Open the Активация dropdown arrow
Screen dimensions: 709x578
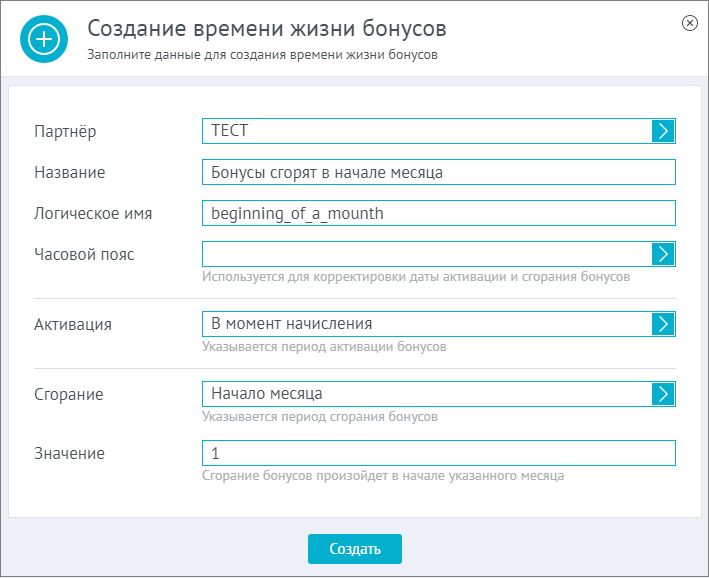[x=663, y=324]
